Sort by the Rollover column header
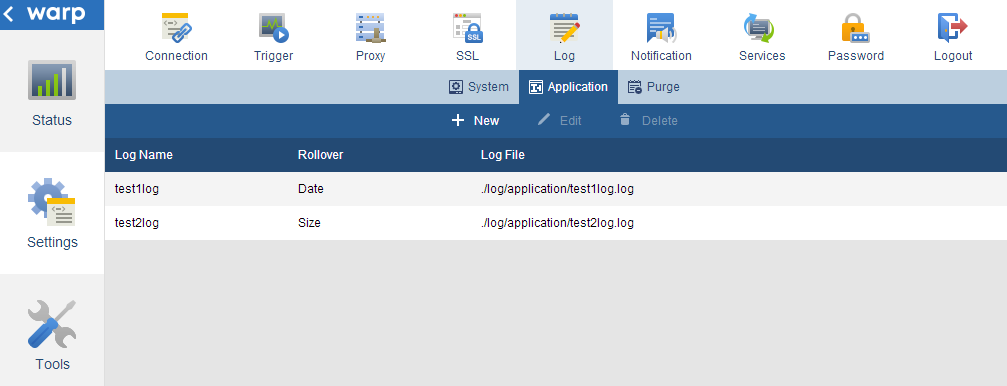Viewport: 1007px width, 386px height. [x=320, y=155]
